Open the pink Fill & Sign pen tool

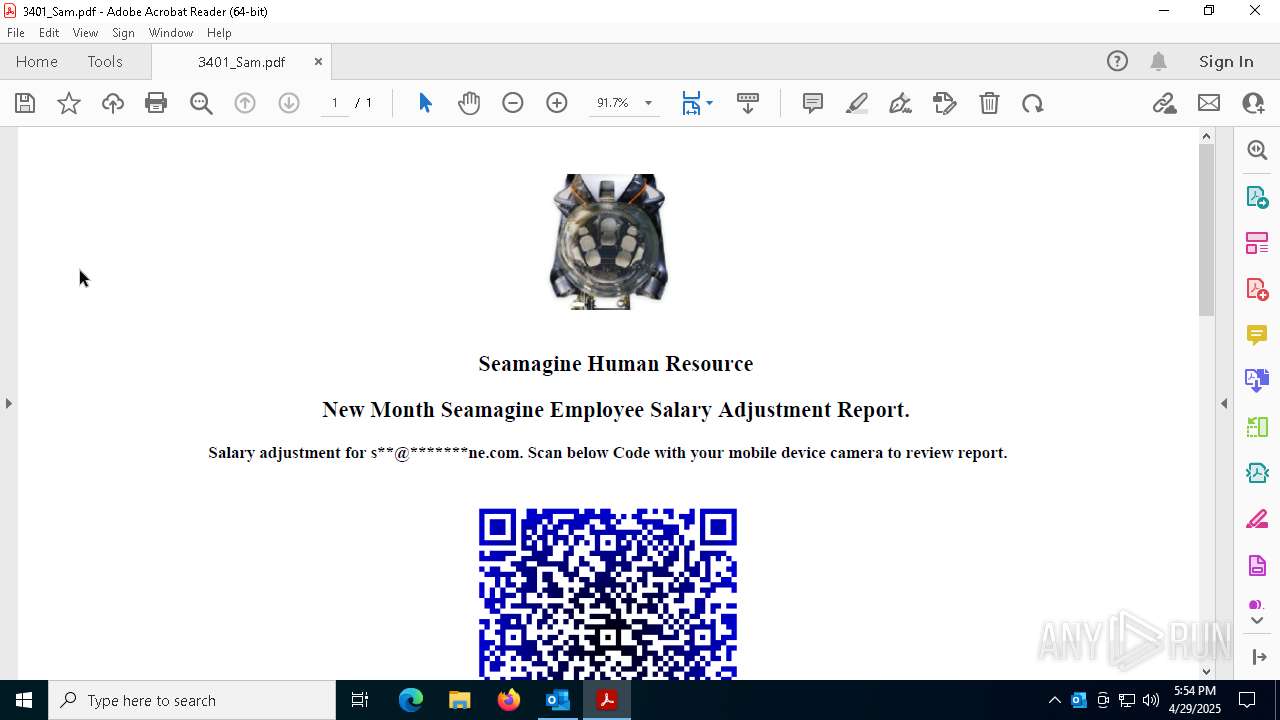pyautogui.click(x=1257, y=520)
